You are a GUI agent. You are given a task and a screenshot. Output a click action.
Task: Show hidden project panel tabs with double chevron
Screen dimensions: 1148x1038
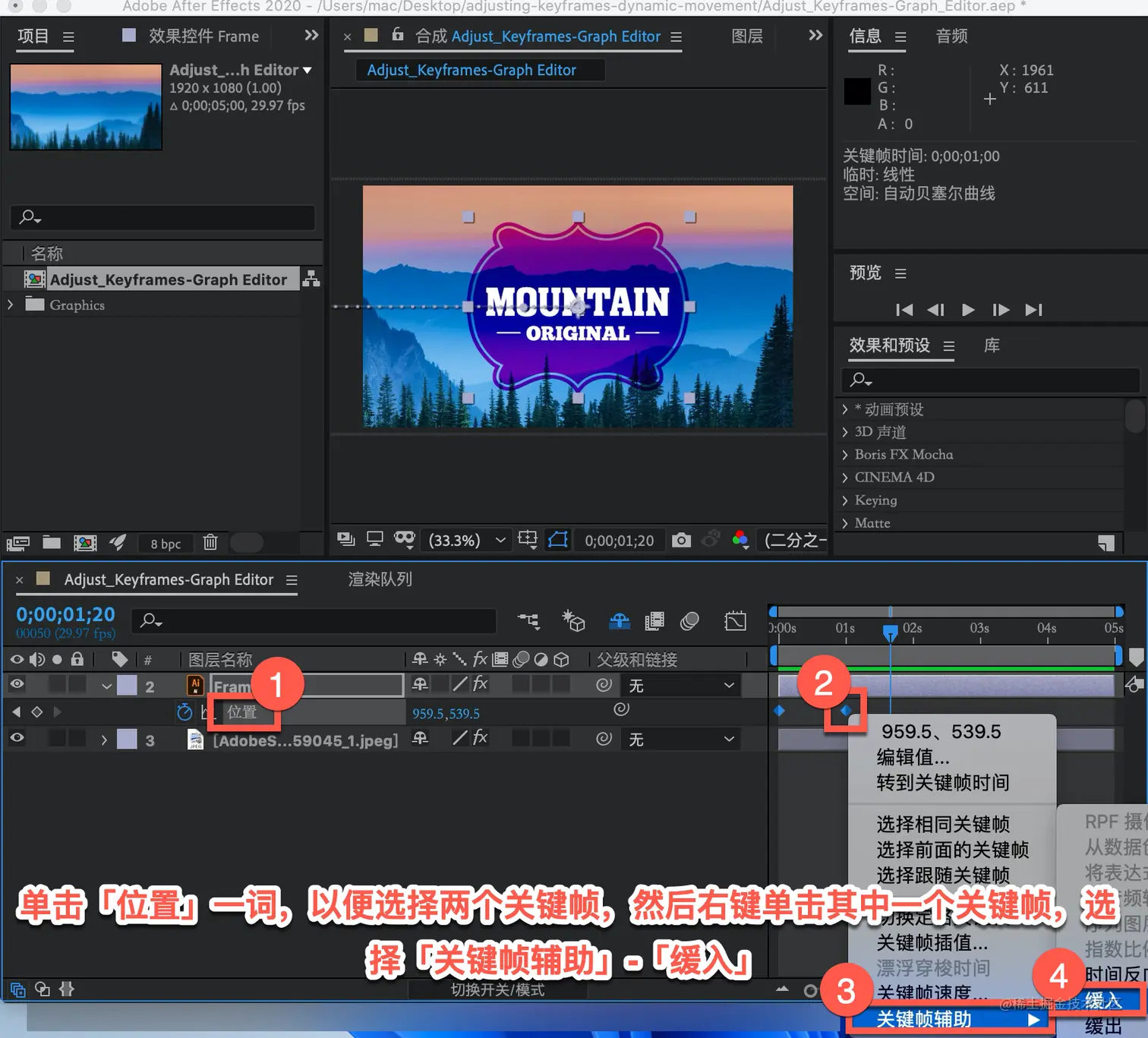pyautogui.click(x=311, y=35)
